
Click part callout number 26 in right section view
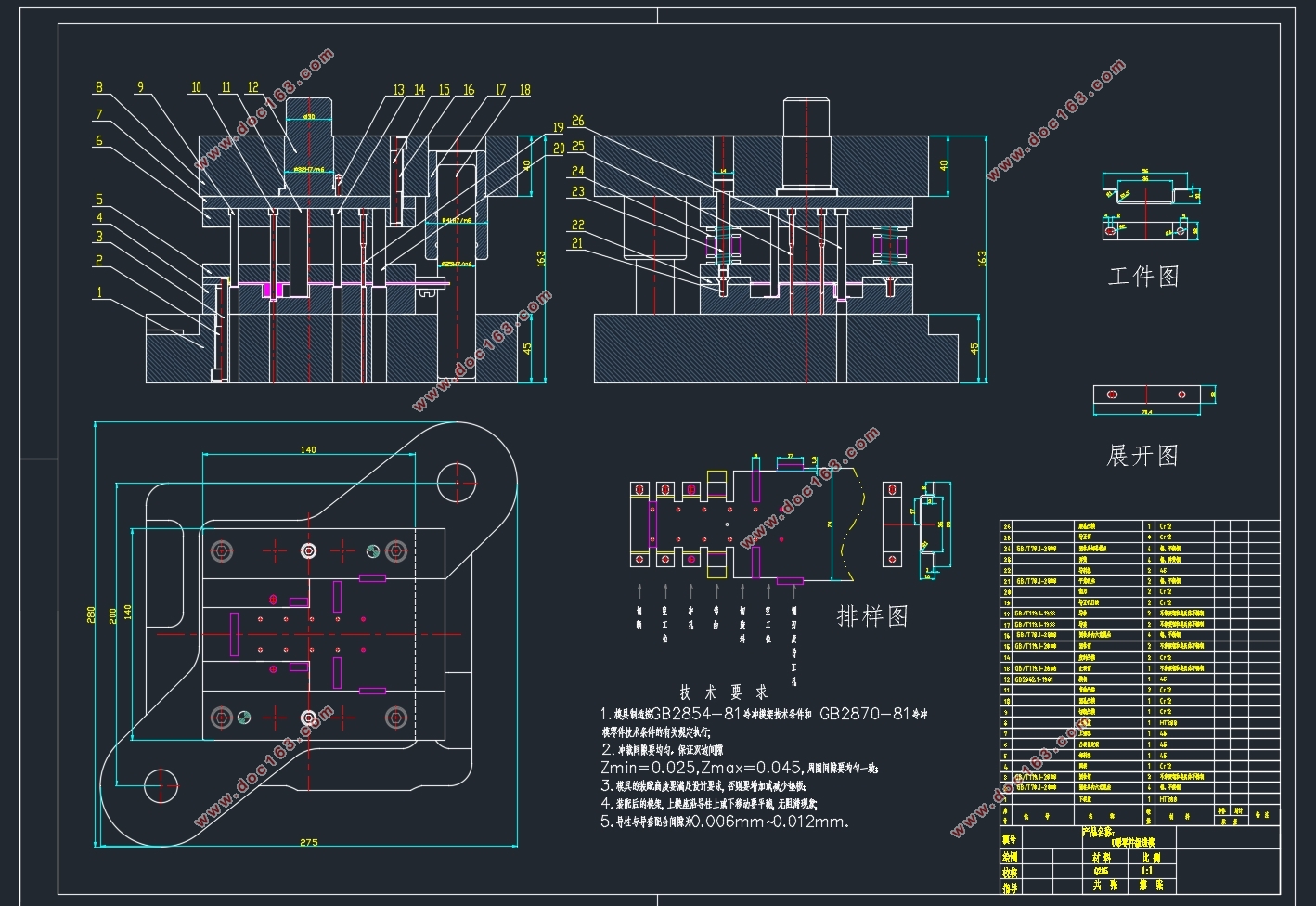[x=578, y=122]
